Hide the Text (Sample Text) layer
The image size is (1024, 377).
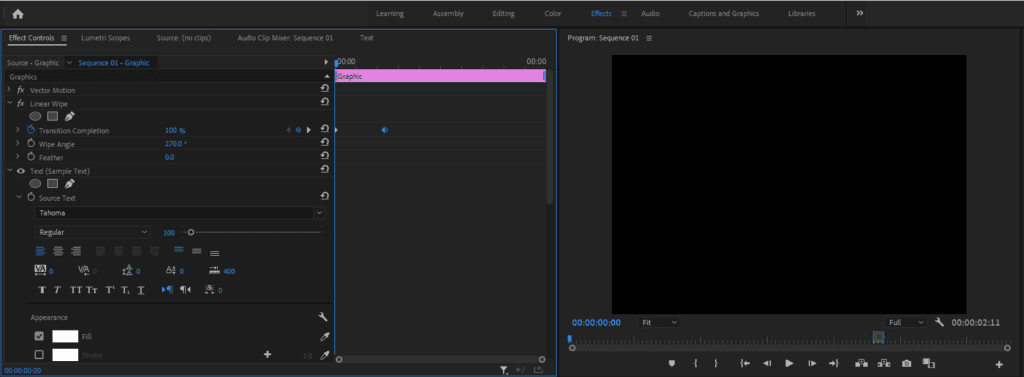(20, 171)
